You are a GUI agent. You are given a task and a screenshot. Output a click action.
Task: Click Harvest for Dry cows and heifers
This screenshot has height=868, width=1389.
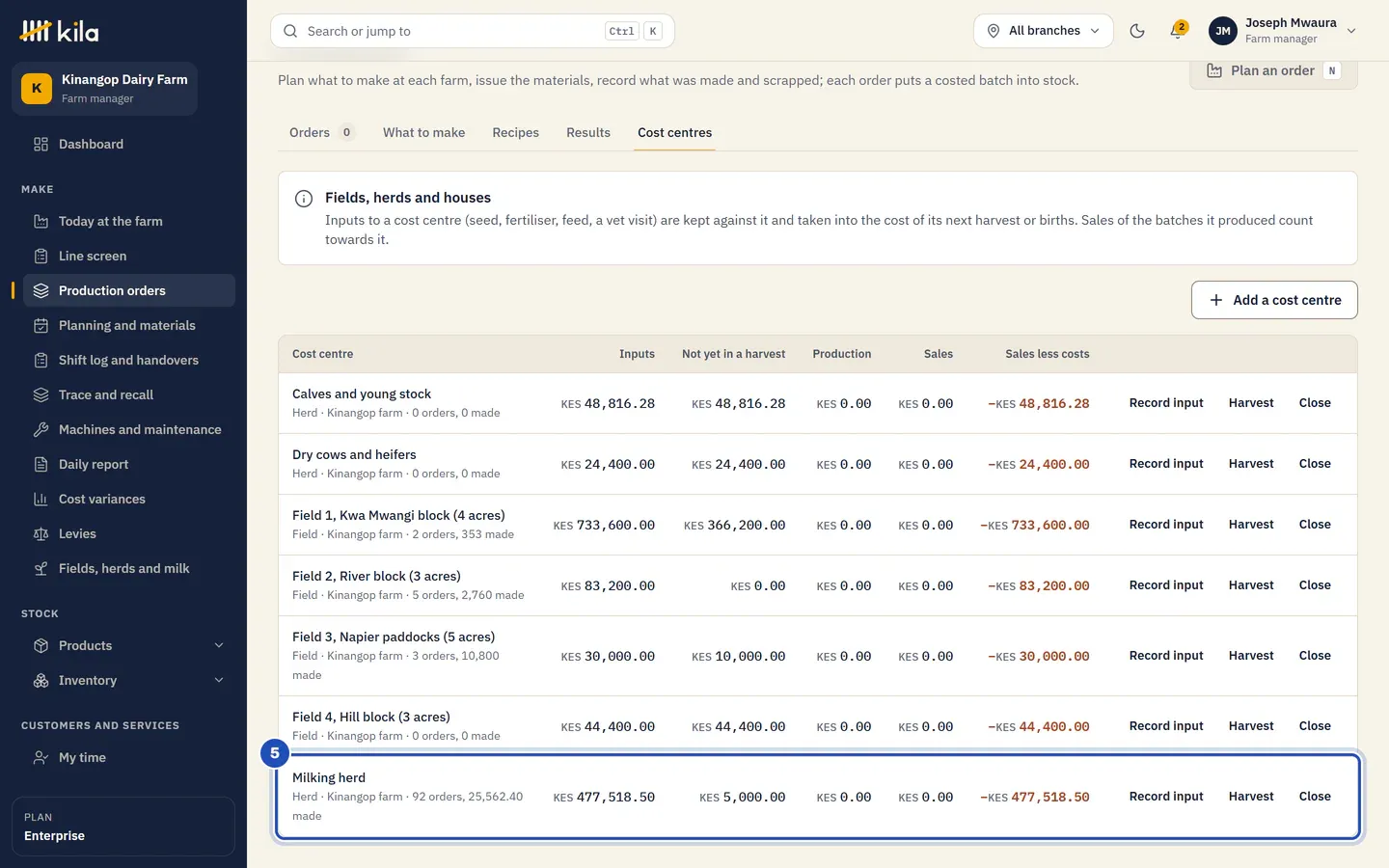(x=1251, y=464)
